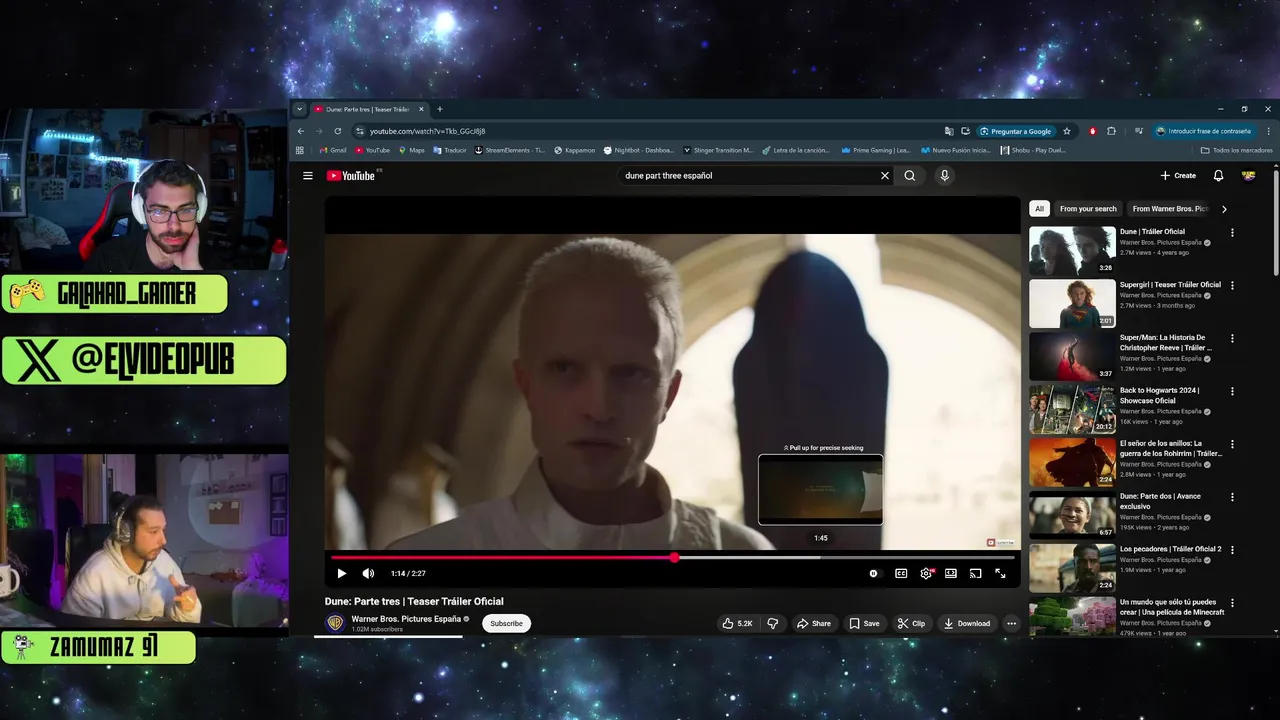This screenshot has height=720, width=1280.
Task: Reload the page in Chrome
Action: pos(338,131)
